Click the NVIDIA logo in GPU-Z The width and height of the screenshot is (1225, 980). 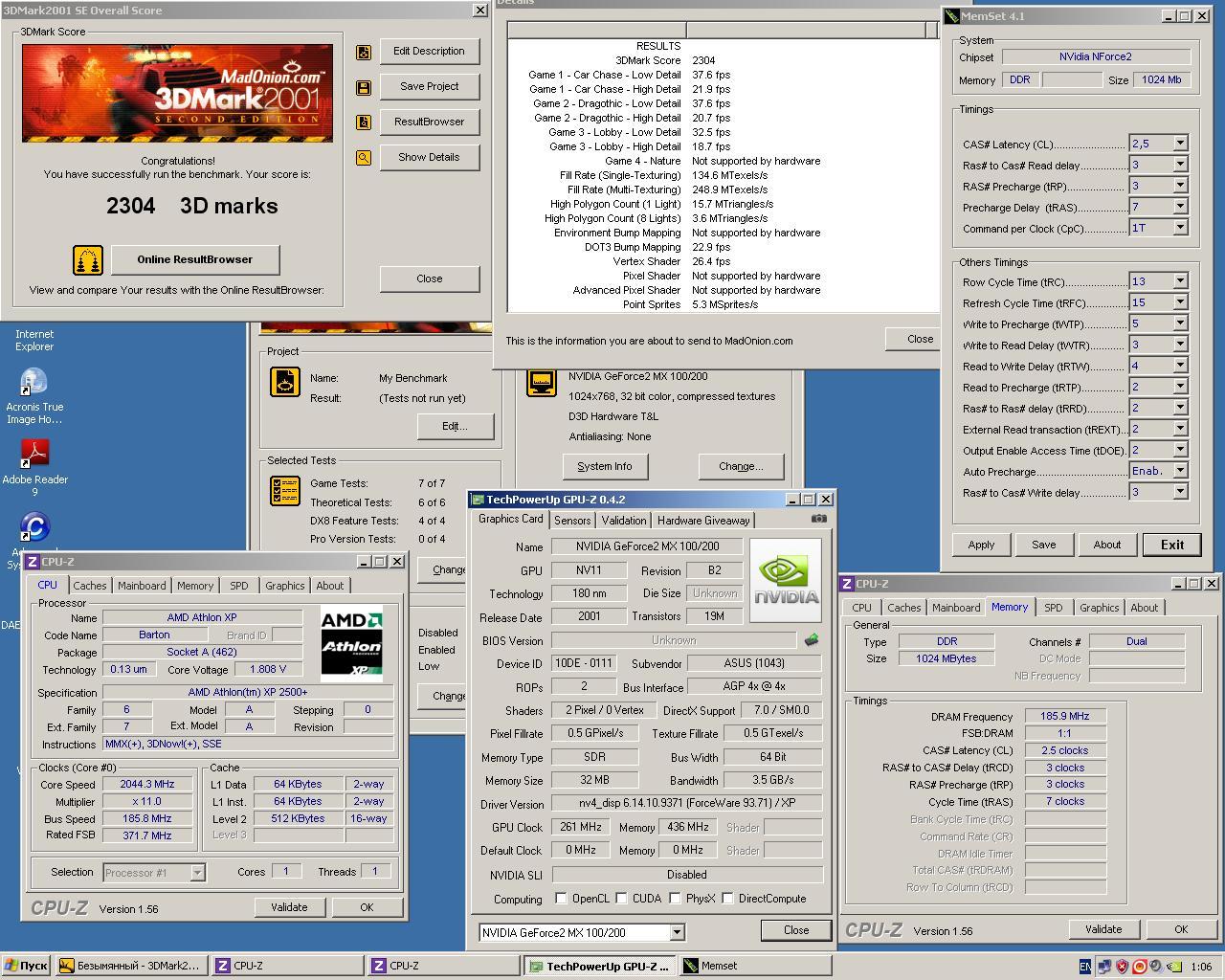point(785,580)
